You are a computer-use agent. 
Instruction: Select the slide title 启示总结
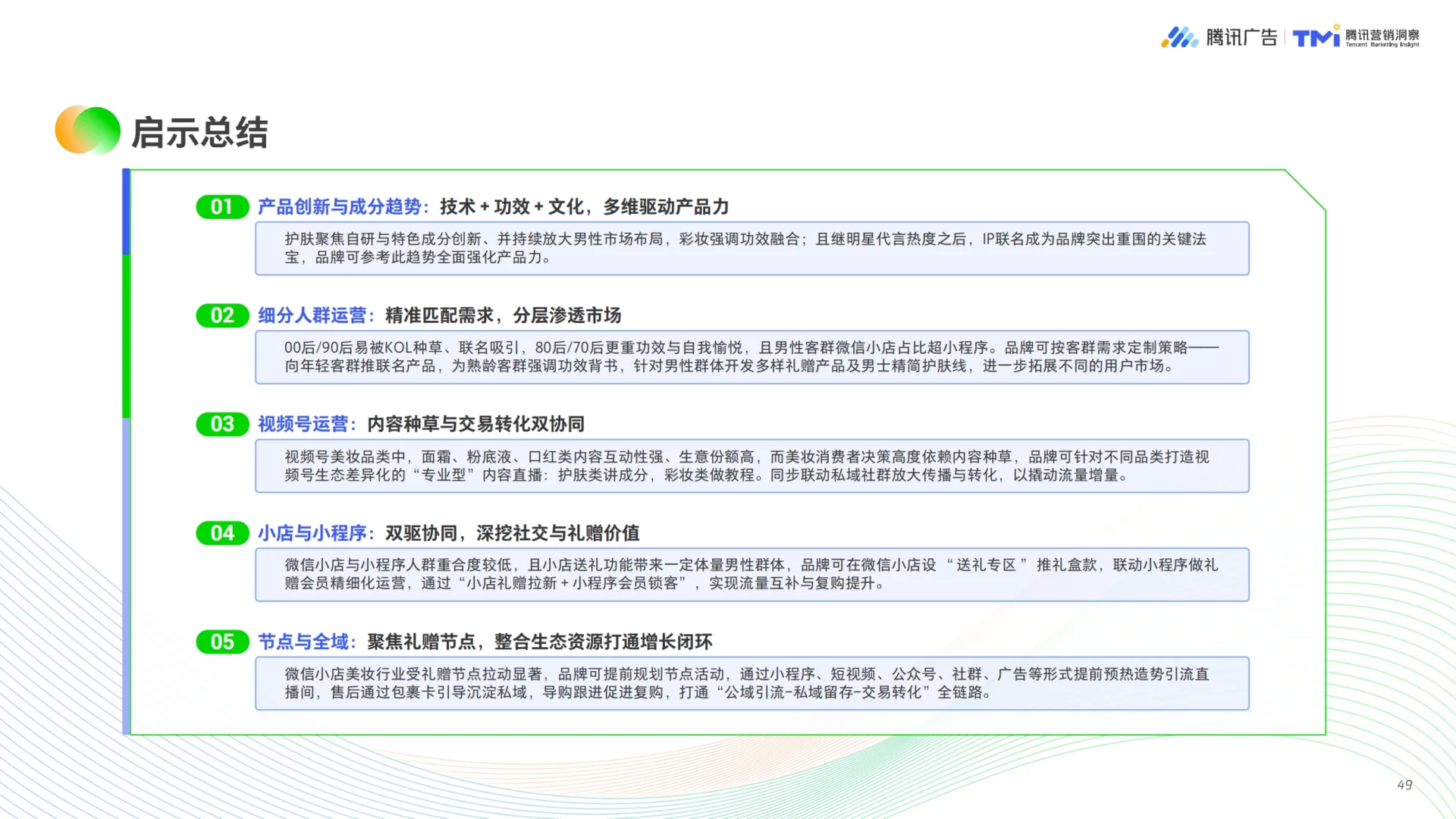(x=199, y=133)
